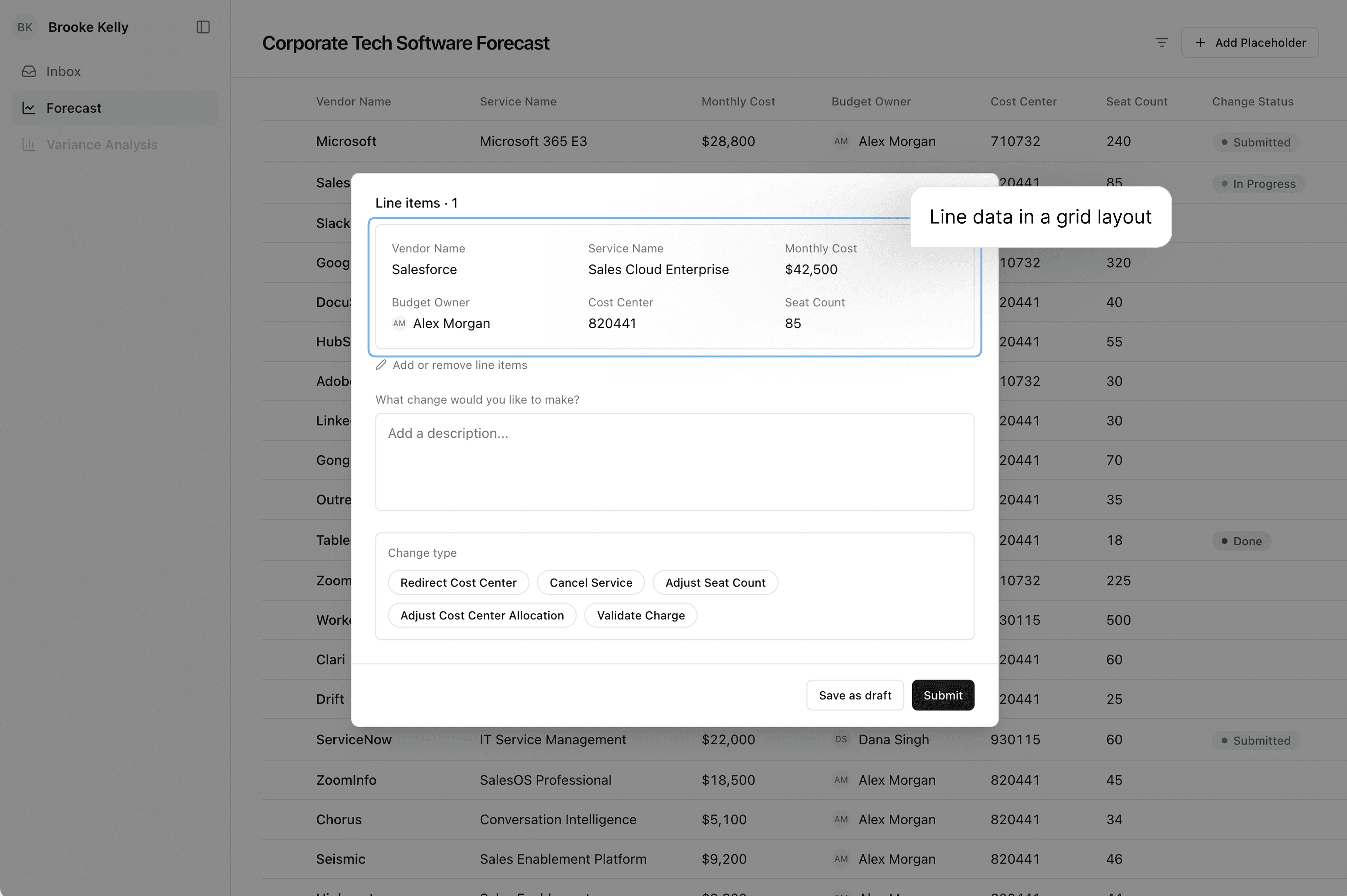This screenshot has height=896, width=1347.
Task: Click the AM avatar in the ZoomInfo row
Action: (x=841, y=780)
